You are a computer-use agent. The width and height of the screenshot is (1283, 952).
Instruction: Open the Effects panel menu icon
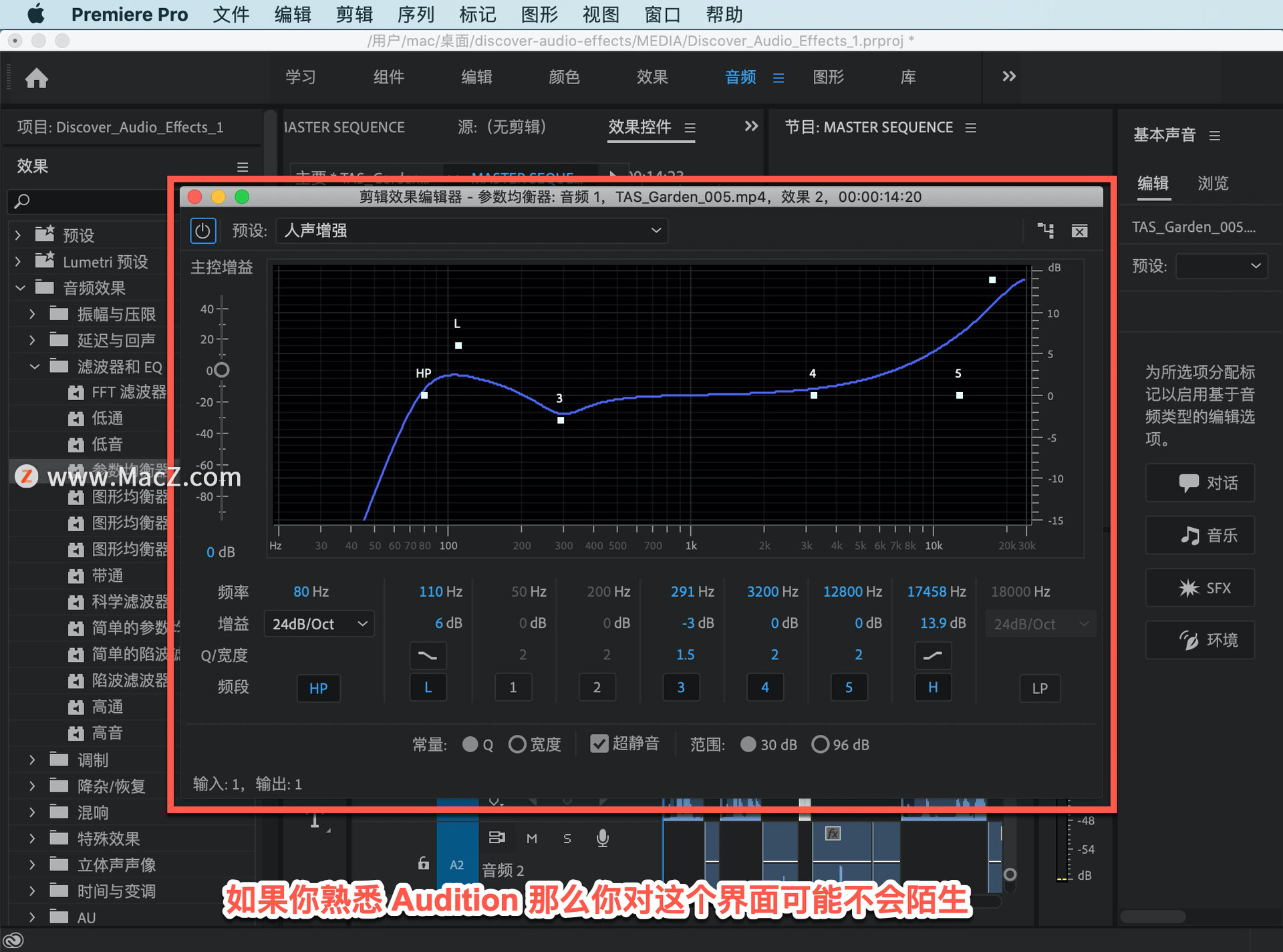243,166
